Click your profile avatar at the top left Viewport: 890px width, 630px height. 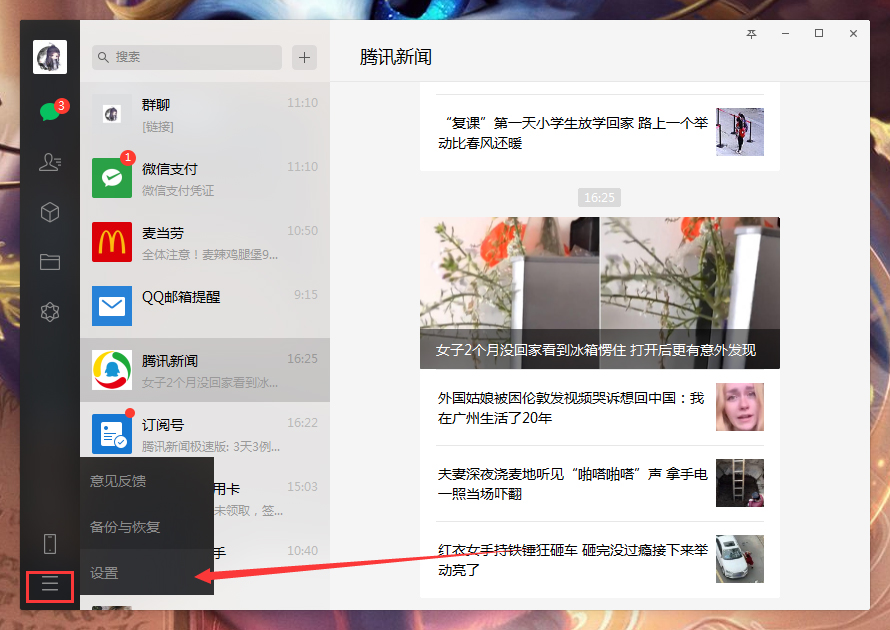(x=49, y=57)
